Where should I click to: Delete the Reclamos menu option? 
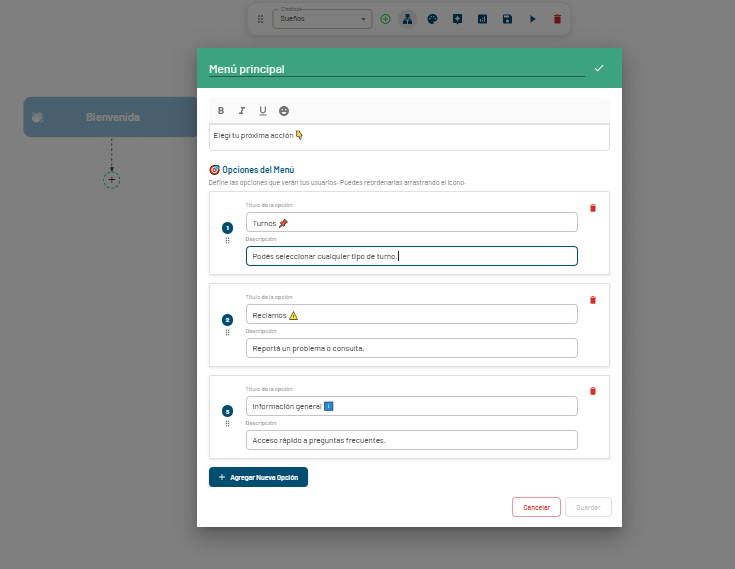point(593,300)
